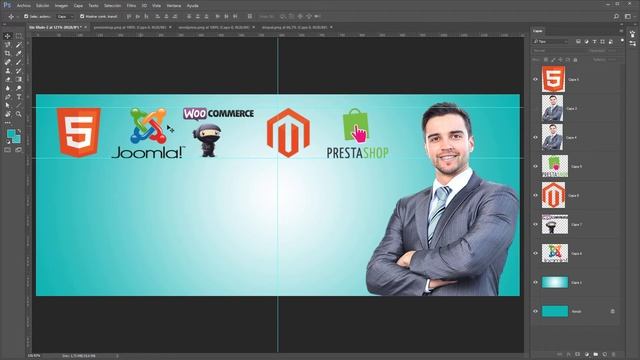
Task: Select Capa 1 gradient layer thumbnail
Action: (555, 282)
